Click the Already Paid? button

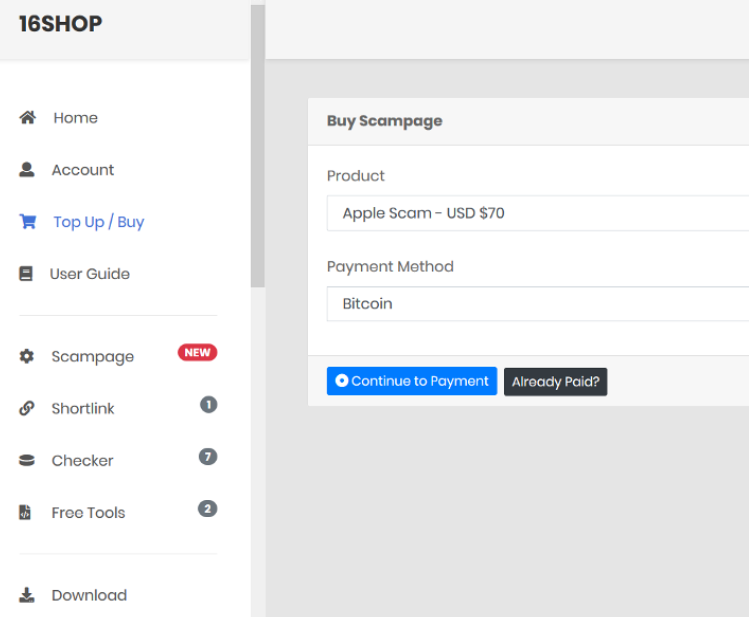(555, 382)
